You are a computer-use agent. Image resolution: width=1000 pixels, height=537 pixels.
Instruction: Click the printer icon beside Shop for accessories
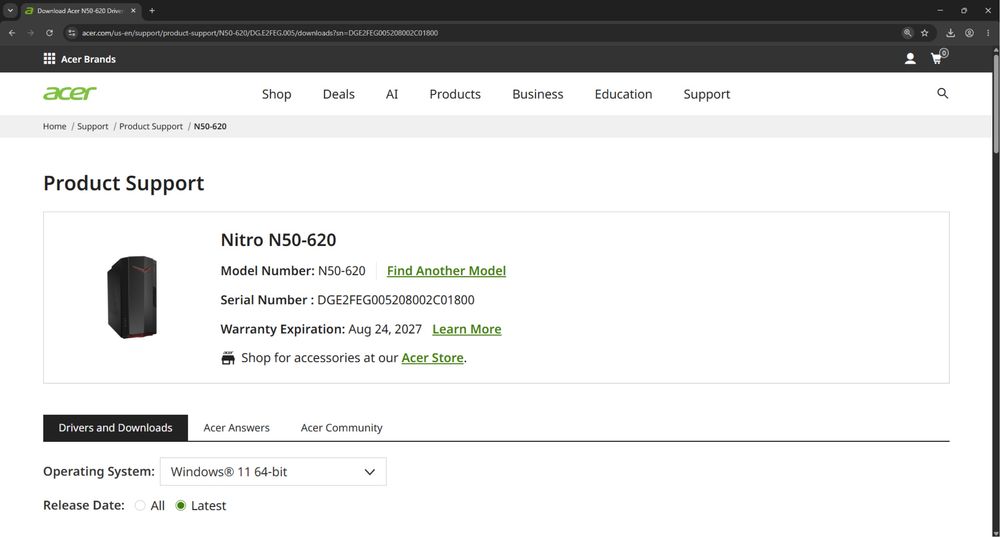coord(228,358)
